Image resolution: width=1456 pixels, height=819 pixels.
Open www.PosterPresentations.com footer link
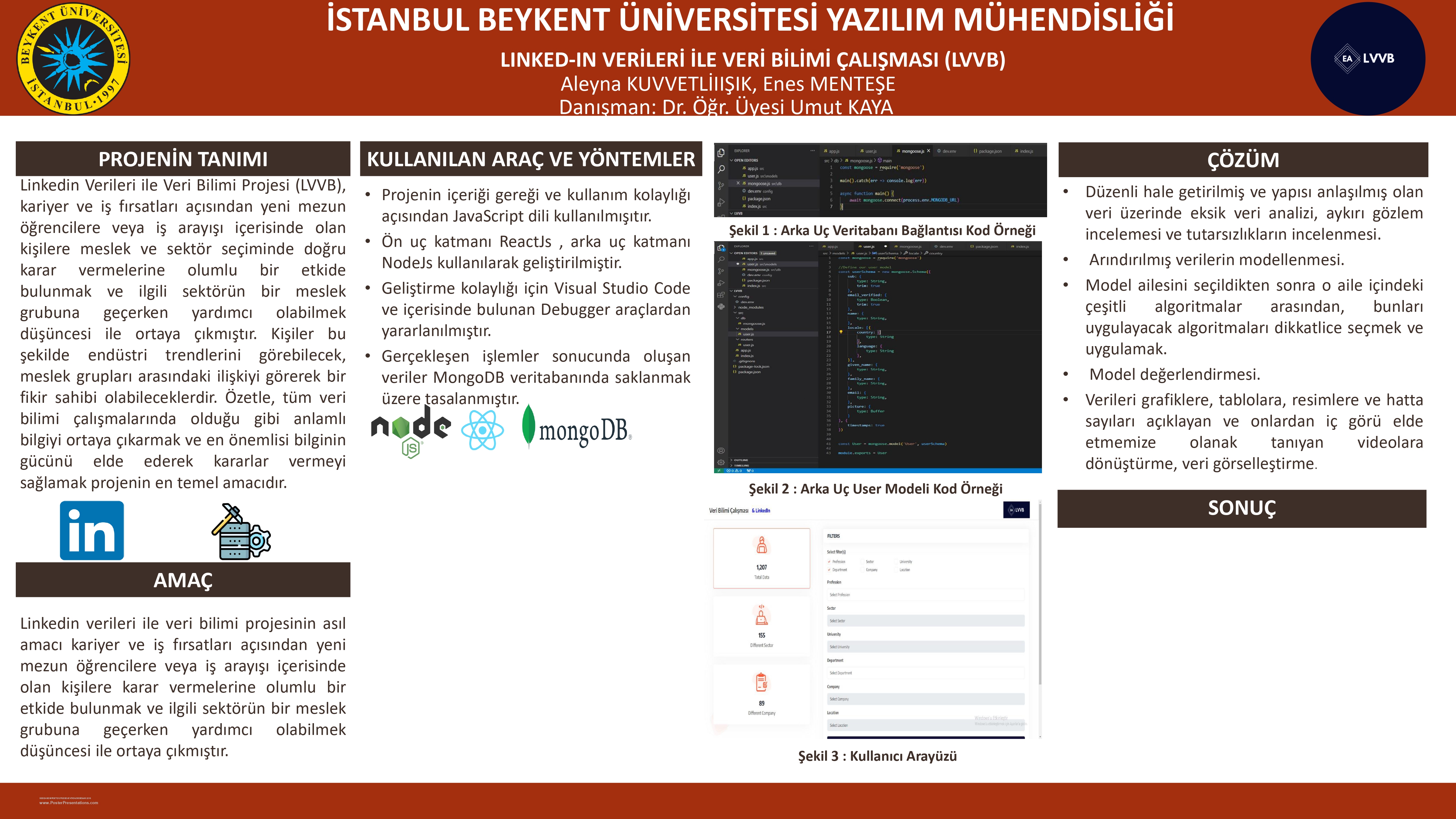click(x=68, y=803)
